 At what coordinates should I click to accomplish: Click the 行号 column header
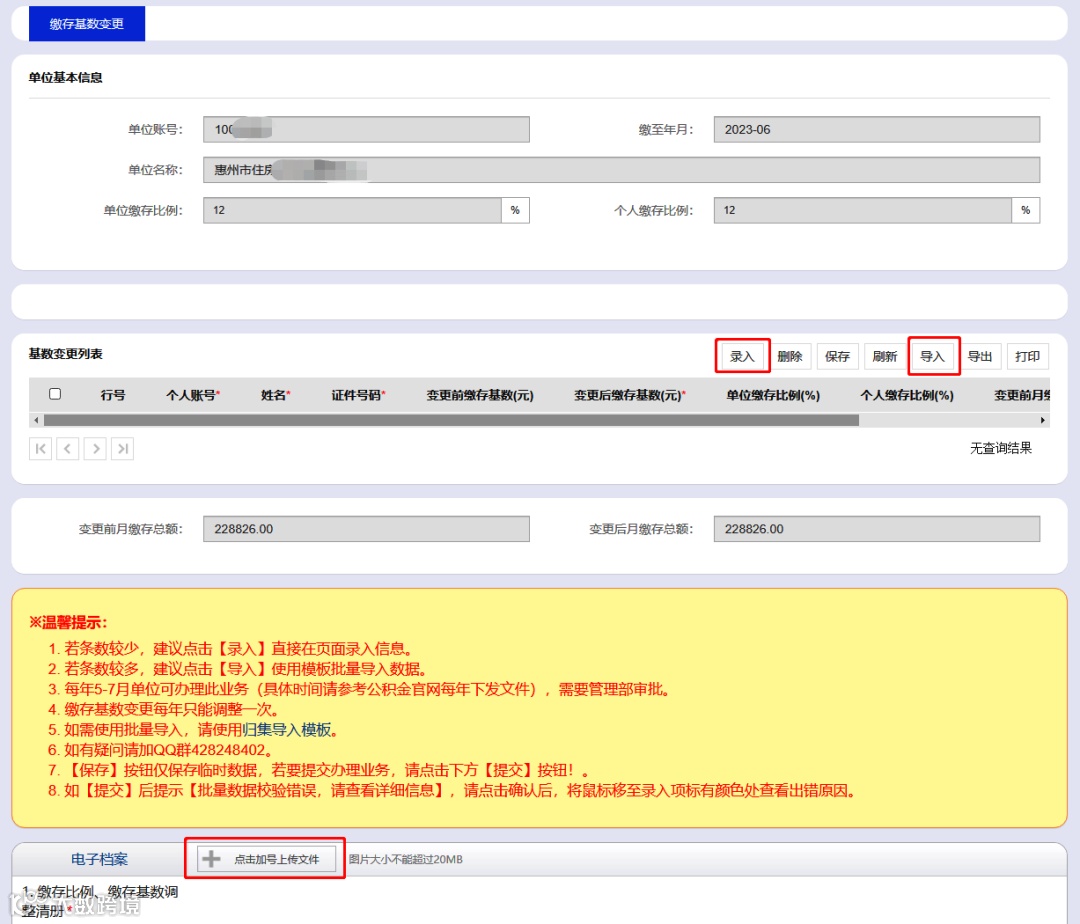113,395
